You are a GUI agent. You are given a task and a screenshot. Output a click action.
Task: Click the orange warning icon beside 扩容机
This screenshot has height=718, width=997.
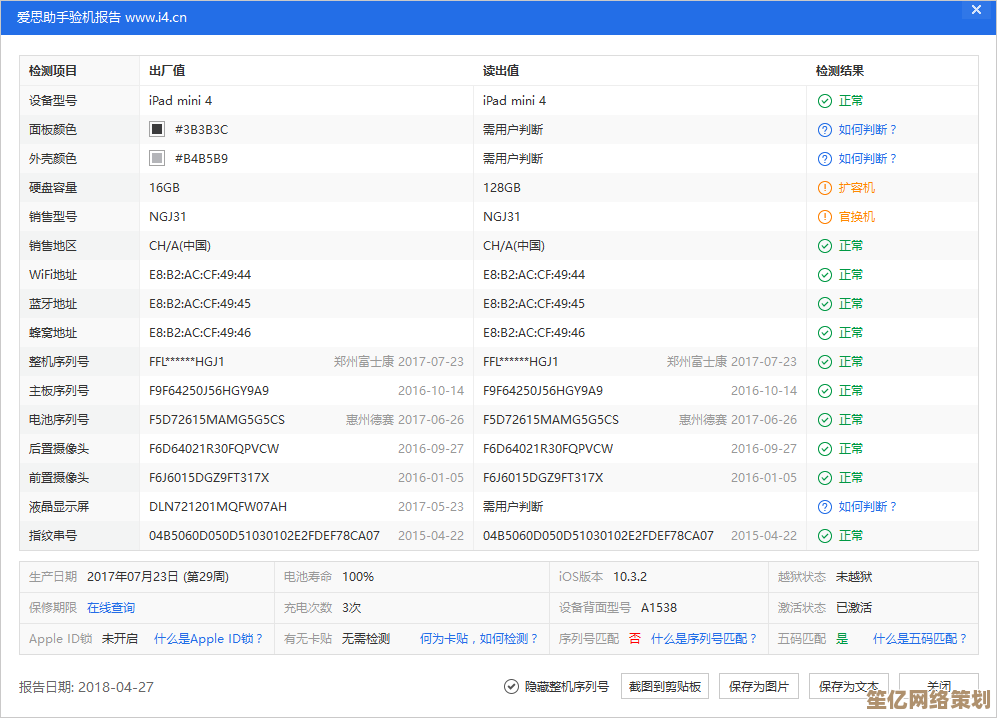[x=825, y=188]
